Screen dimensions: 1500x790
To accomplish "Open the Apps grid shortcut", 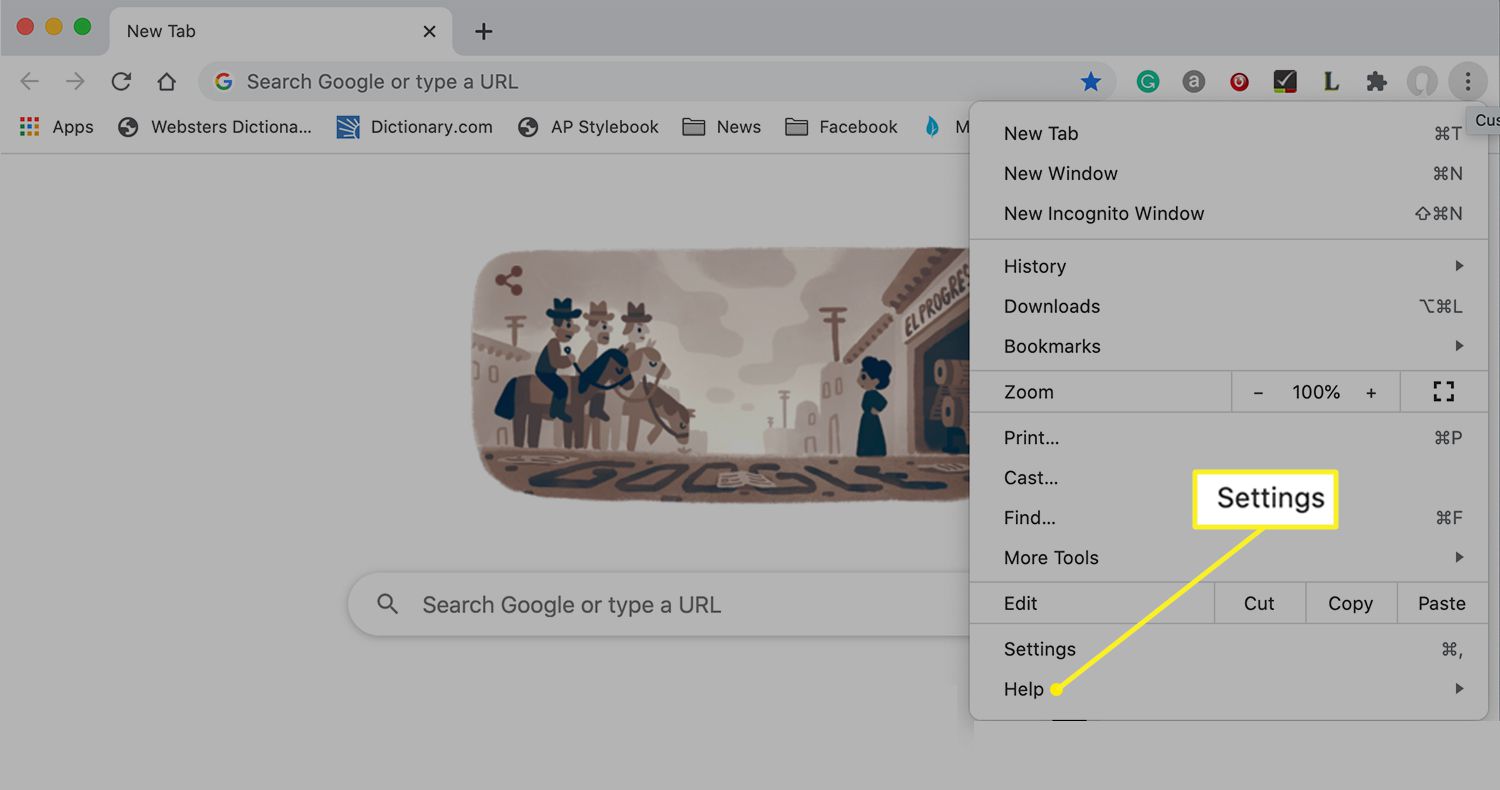I will [x=57, y=127].
